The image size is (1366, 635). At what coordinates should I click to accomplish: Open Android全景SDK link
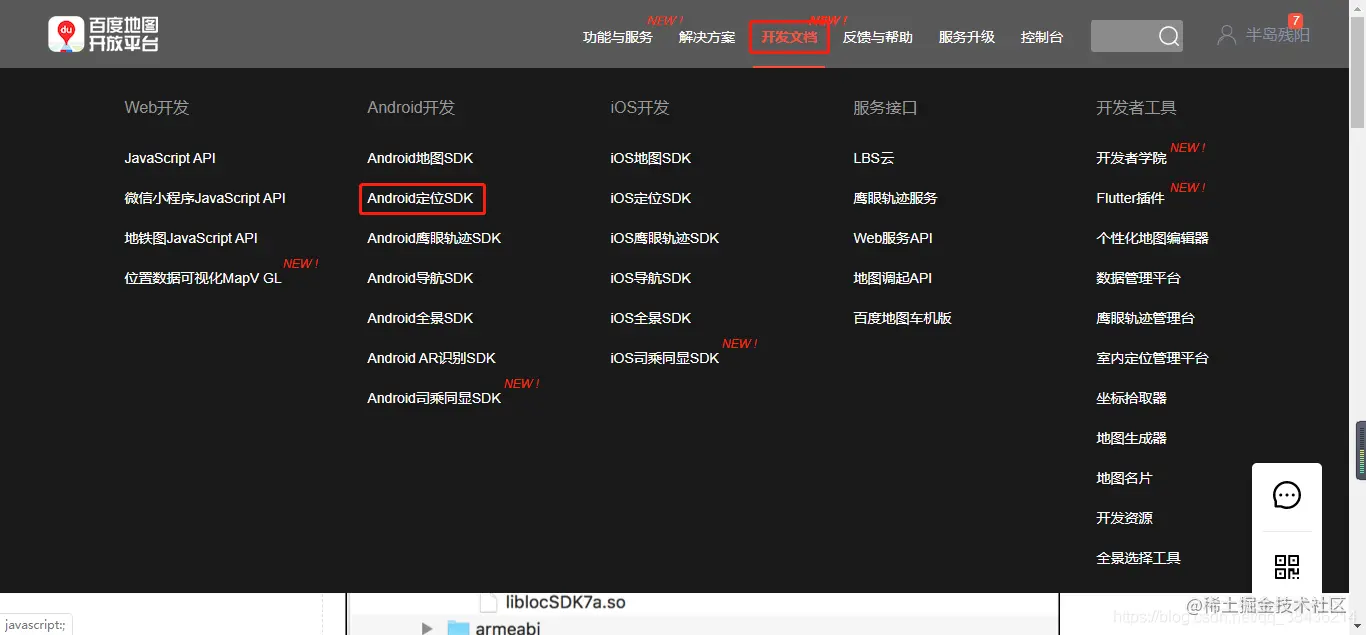420,318
